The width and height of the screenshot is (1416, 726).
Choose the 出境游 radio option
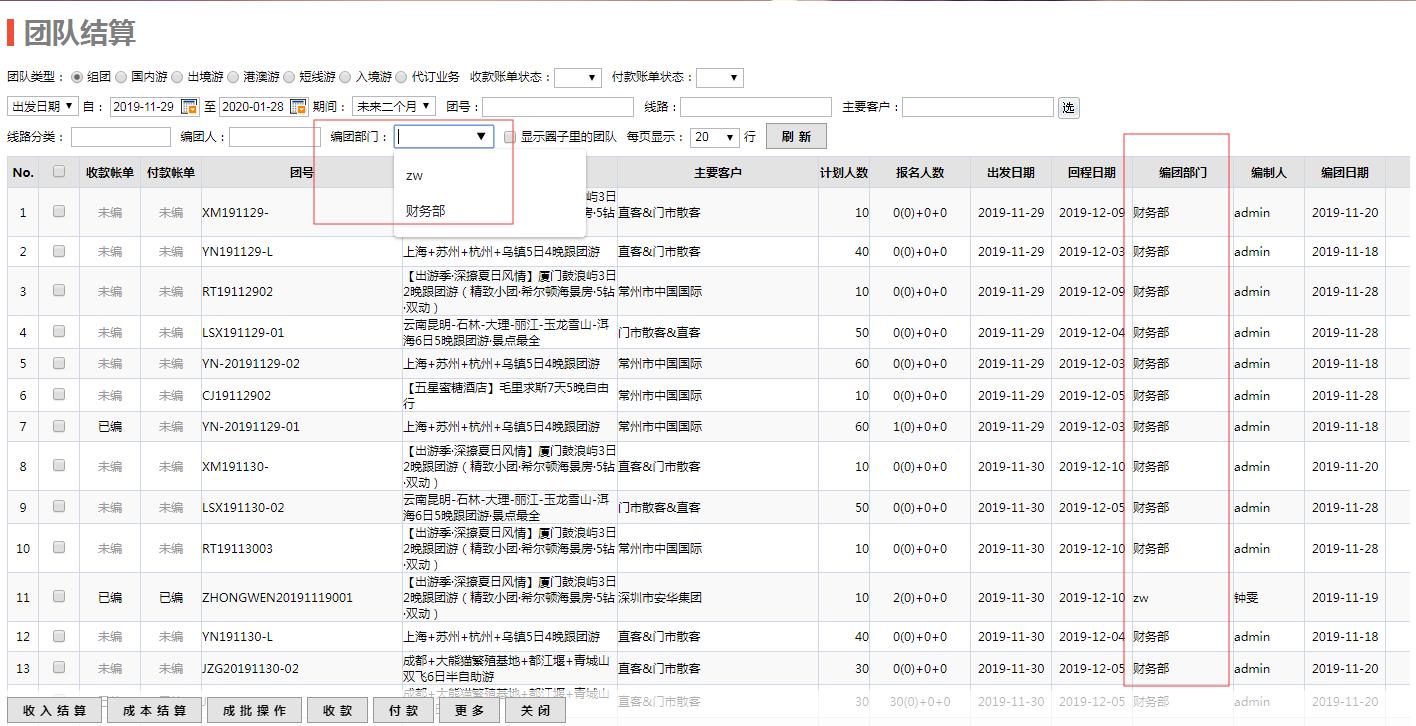pyautogui.click(x=177, y=77)
